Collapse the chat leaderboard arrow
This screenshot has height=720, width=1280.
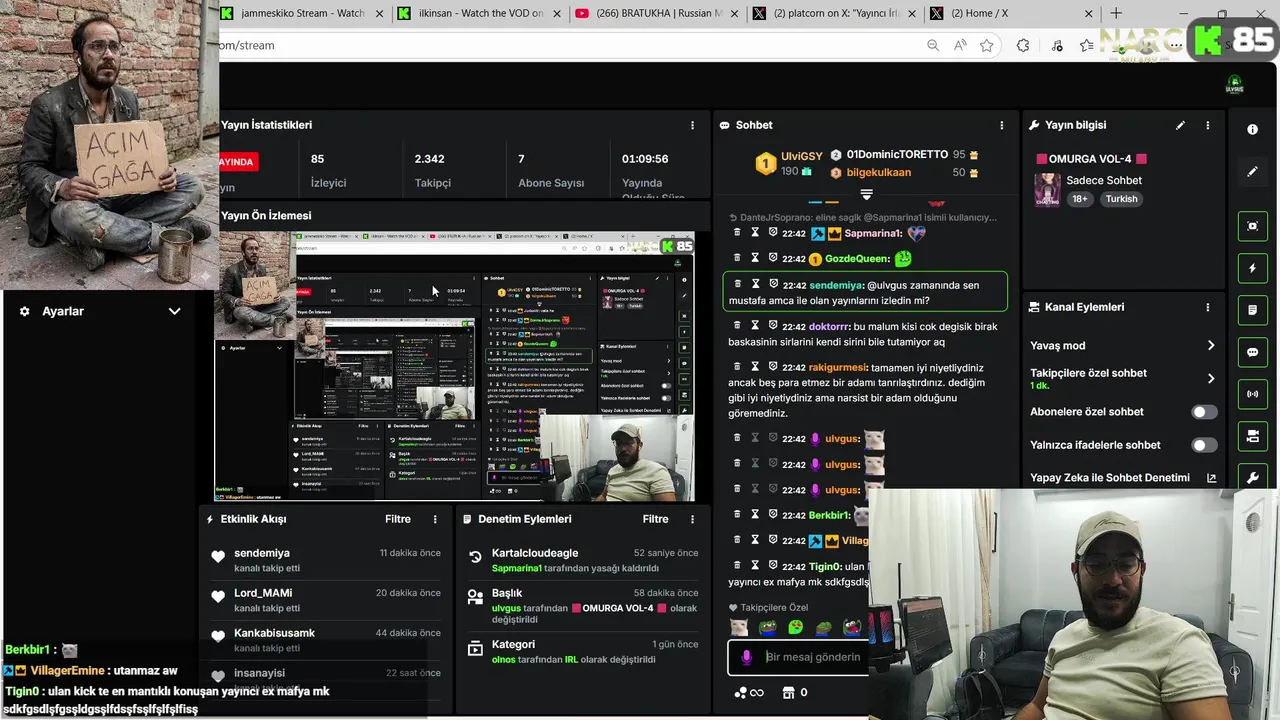(866, 194)
